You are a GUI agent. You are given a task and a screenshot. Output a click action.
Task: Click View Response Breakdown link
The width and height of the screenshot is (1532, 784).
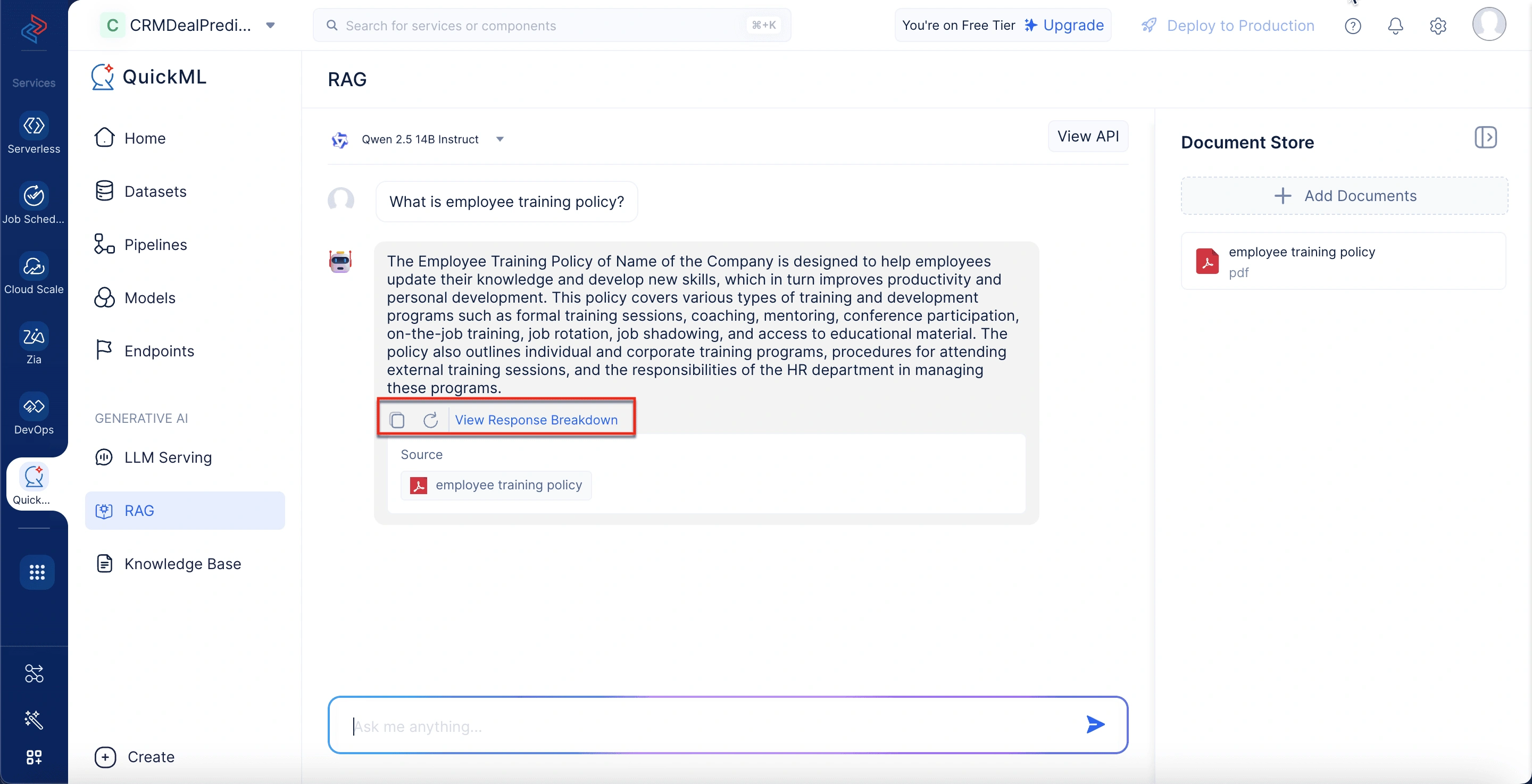click(536, 420)
